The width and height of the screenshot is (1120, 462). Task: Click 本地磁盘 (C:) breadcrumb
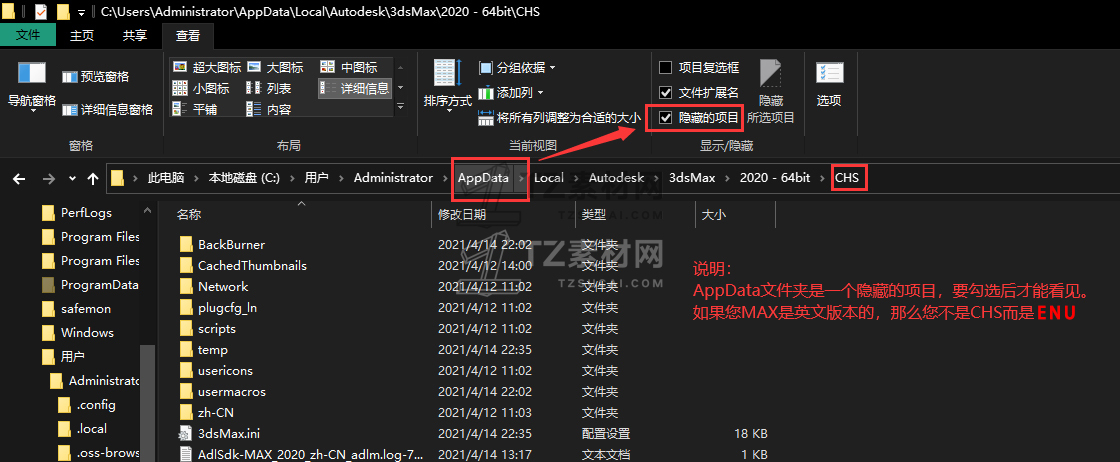tap(244, 178)
